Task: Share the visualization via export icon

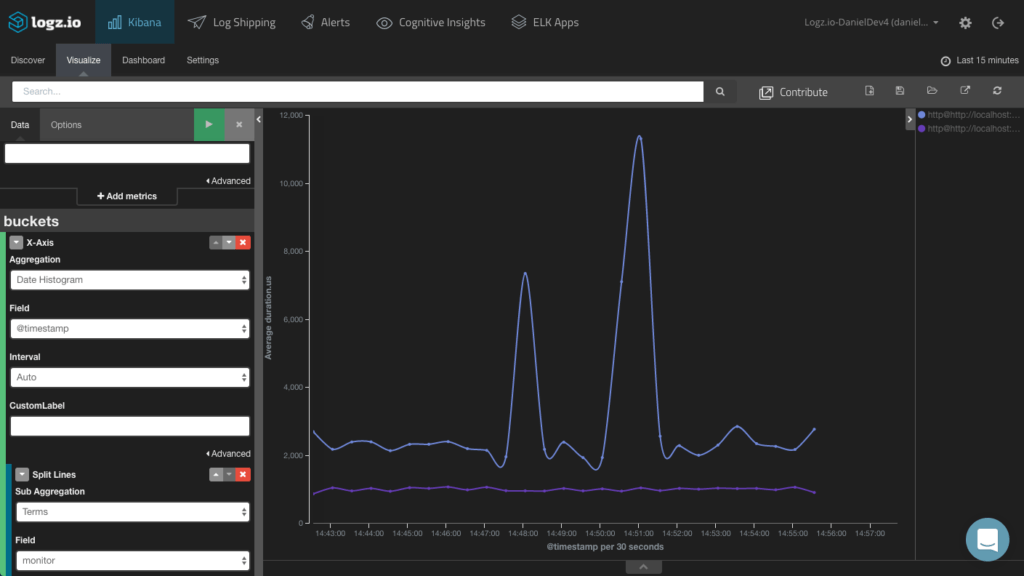Action: [964, 90]
